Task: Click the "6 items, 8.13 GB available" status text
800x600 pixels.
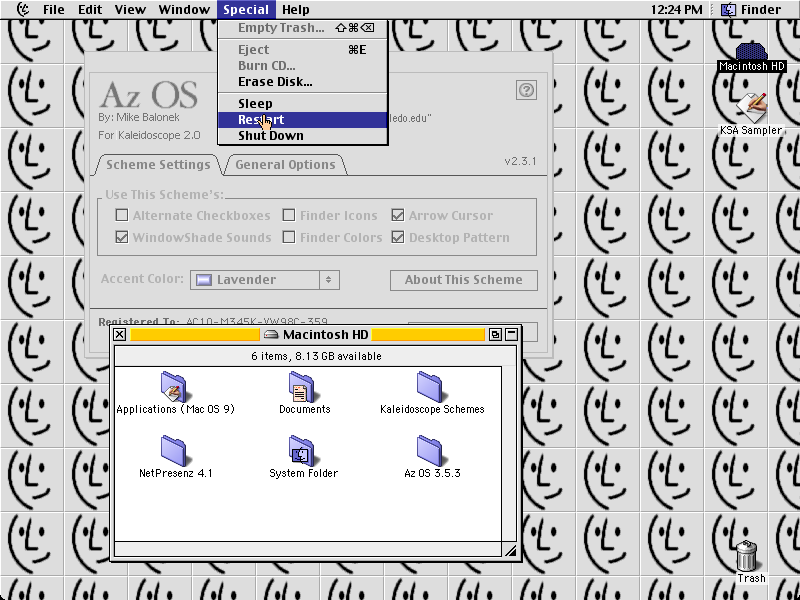Action: click(316, 356)
